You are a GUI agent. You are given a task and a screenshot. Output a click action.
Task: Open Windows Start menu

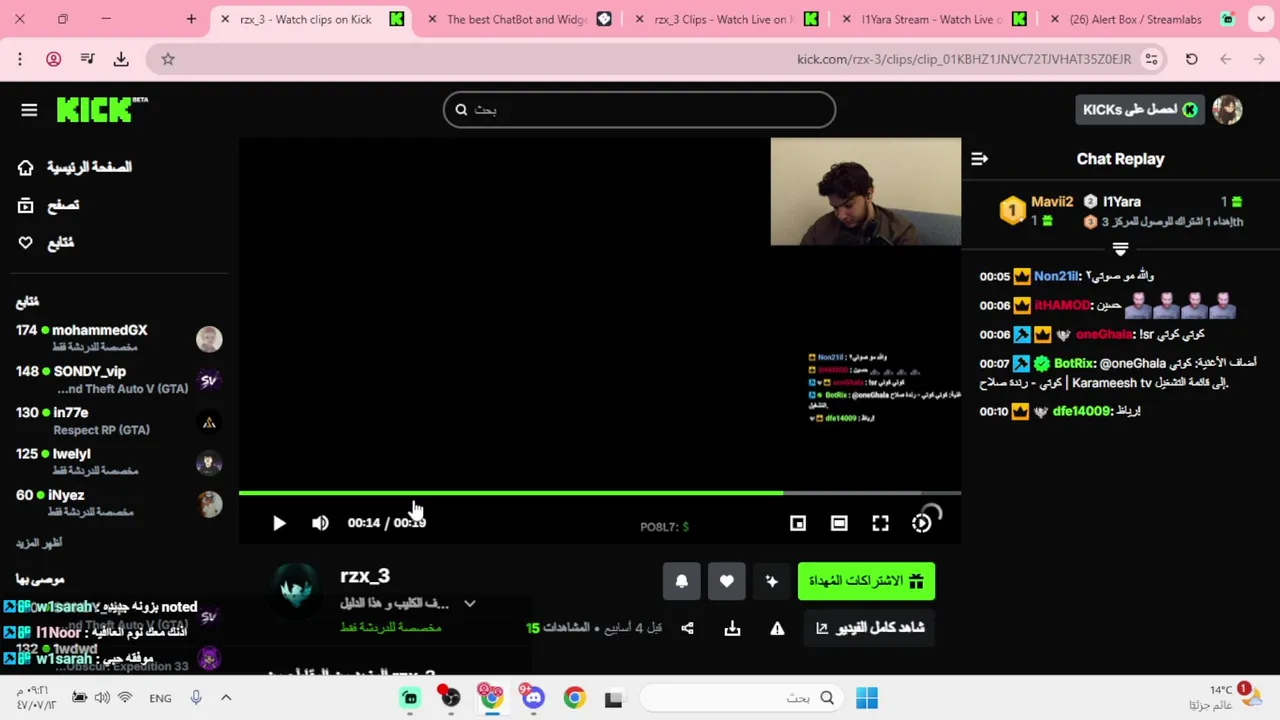[x=867, y=698]
